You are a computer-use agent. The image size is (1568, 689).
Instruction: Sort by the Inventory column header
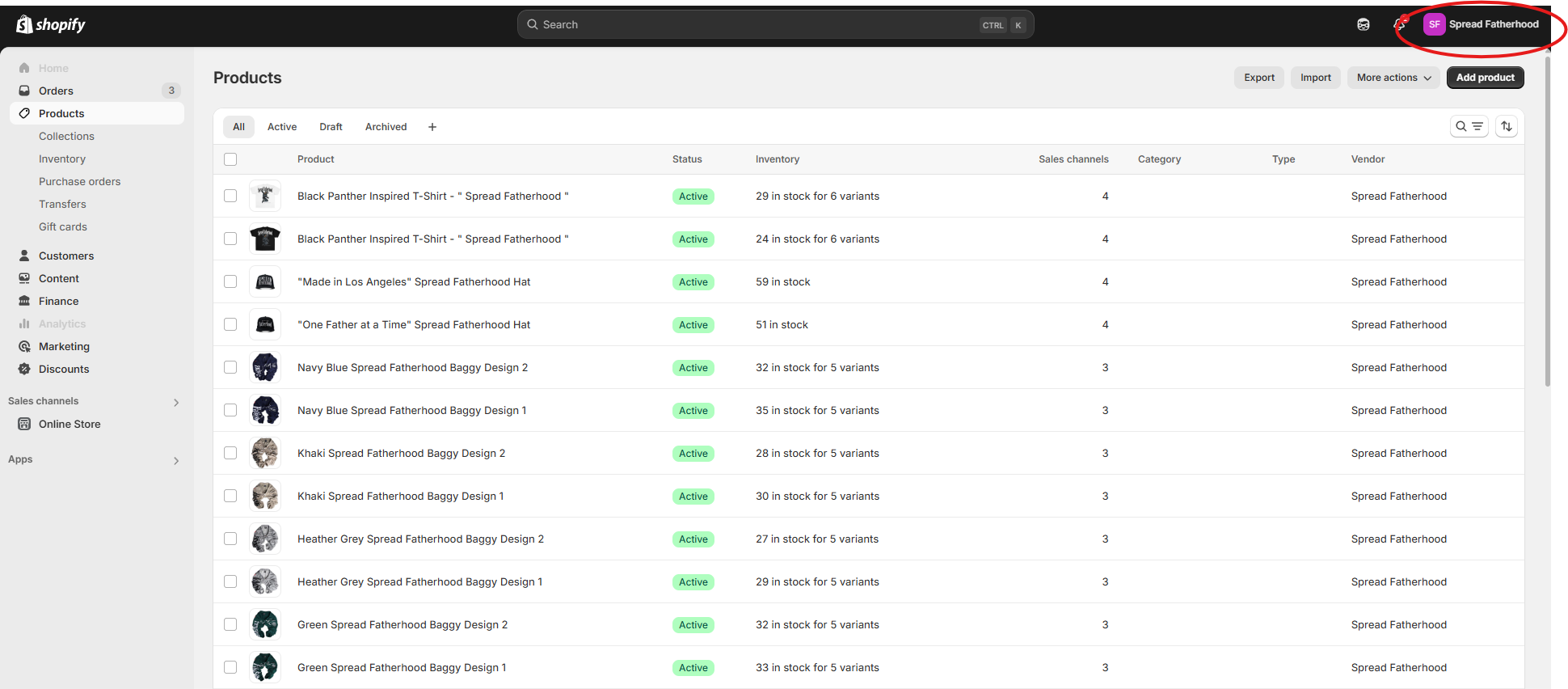point(778,159)
